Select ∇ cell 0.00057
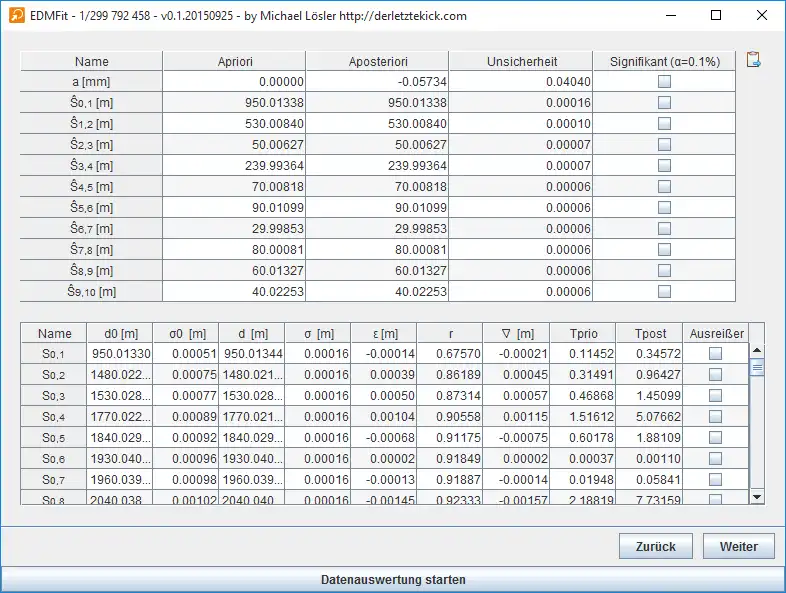786x593 pixels. coord(517,396)
